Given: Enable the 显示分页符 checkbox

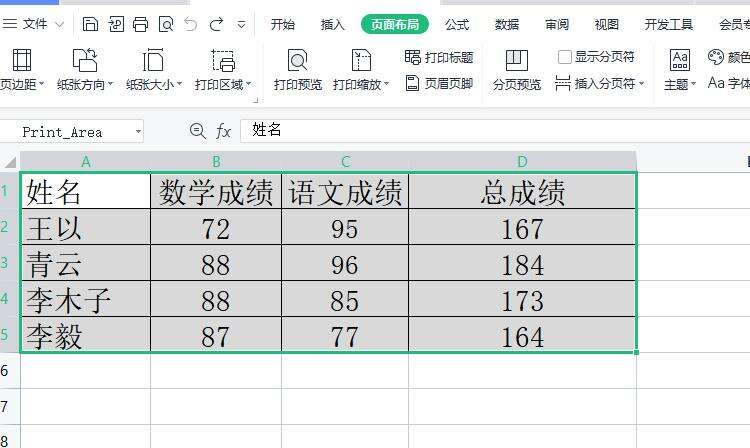Looking at the screenshot, I should [565, 57].
